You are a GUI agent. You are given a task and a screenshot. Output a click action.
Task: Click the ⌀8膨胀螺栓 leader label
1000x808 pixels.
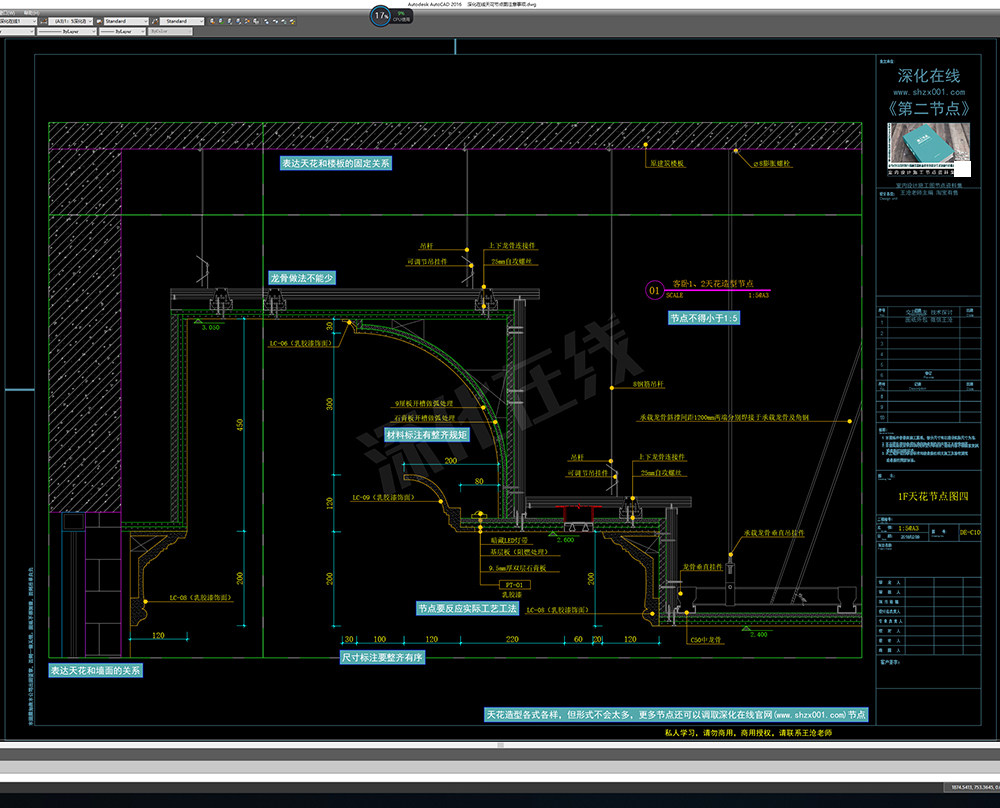click(772, 164)
